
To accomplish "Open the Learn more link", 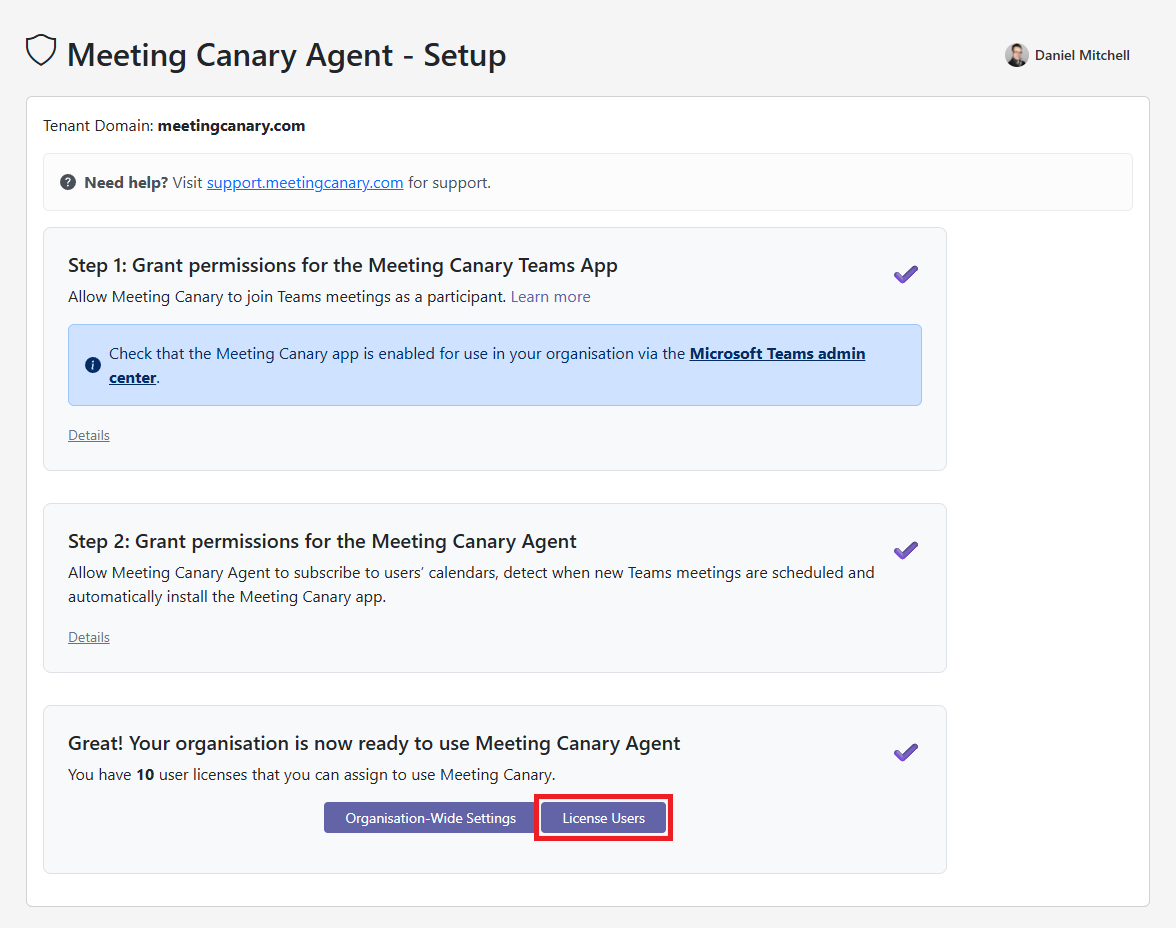I will [550, 296].
